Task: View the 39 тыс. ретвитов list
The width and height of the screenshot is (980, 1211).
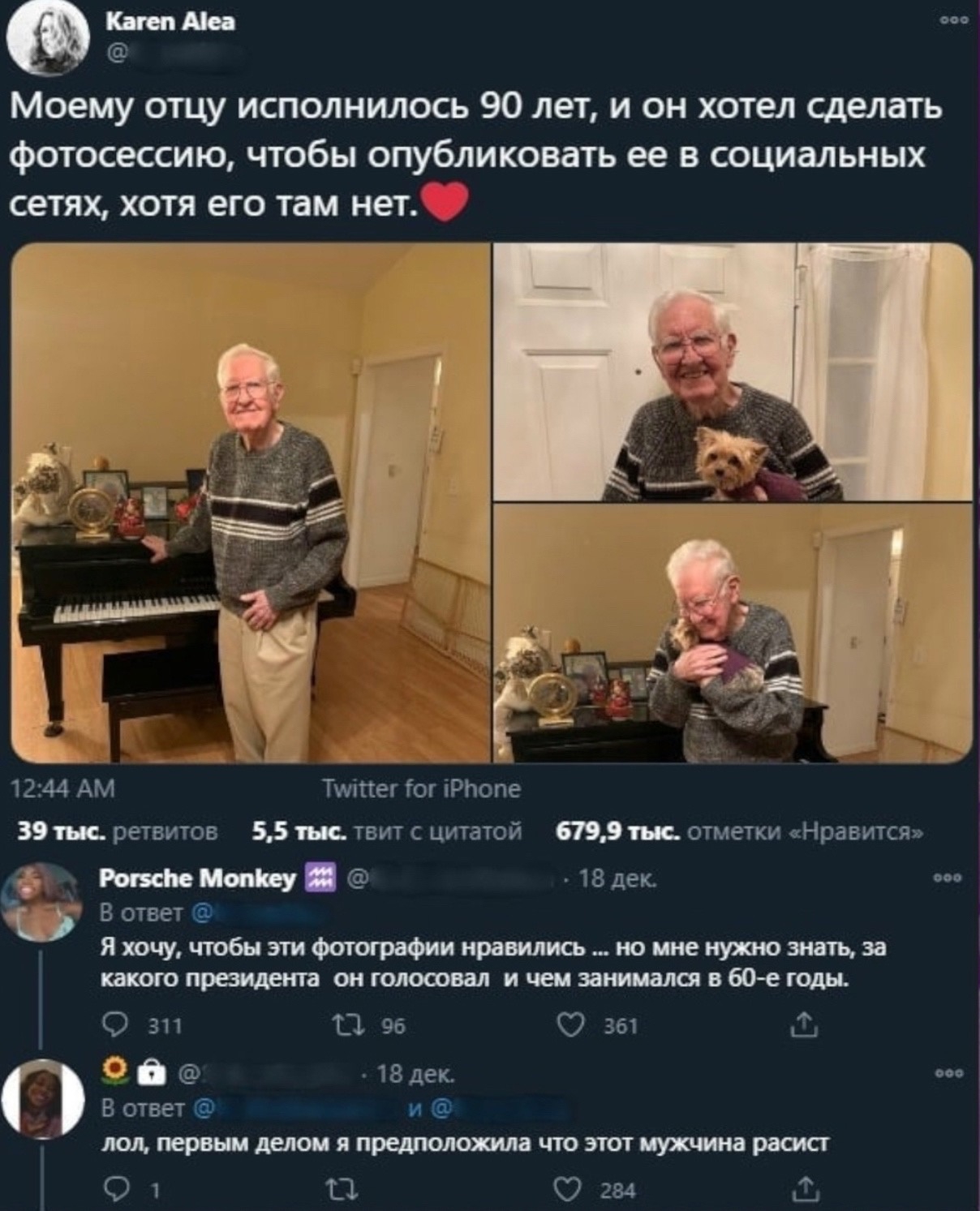Action: click(118, 831)
